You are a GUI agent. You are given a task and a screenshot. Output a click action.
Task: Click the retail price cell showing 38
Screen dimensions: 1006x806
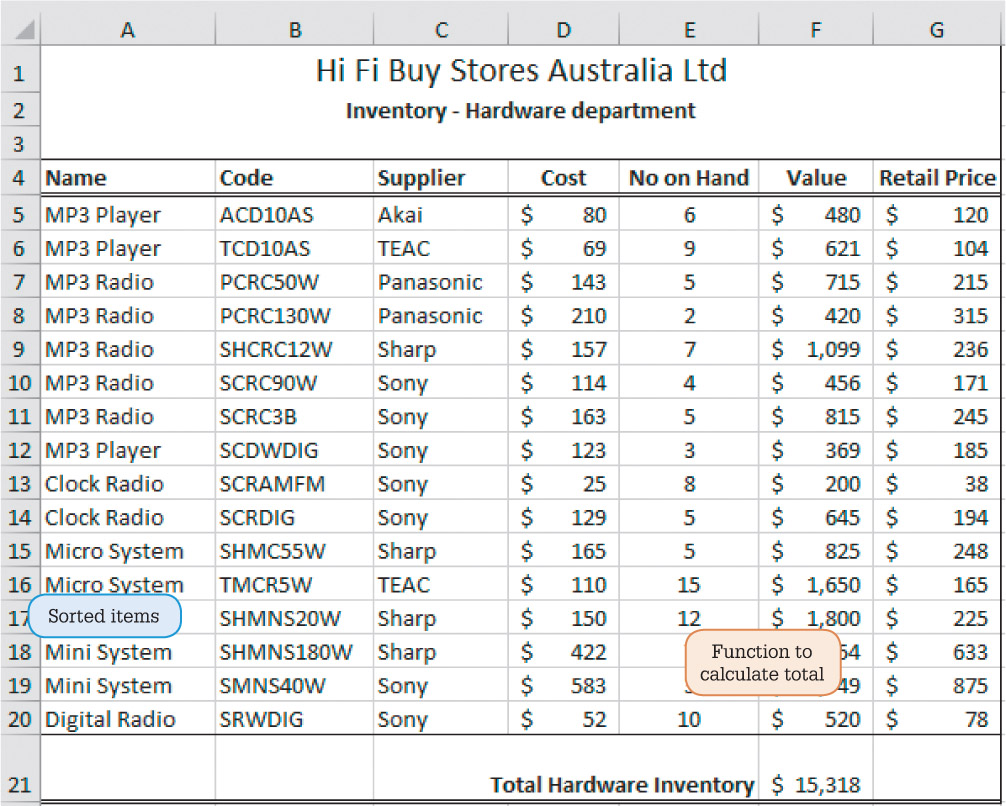(x=937, y=484)
